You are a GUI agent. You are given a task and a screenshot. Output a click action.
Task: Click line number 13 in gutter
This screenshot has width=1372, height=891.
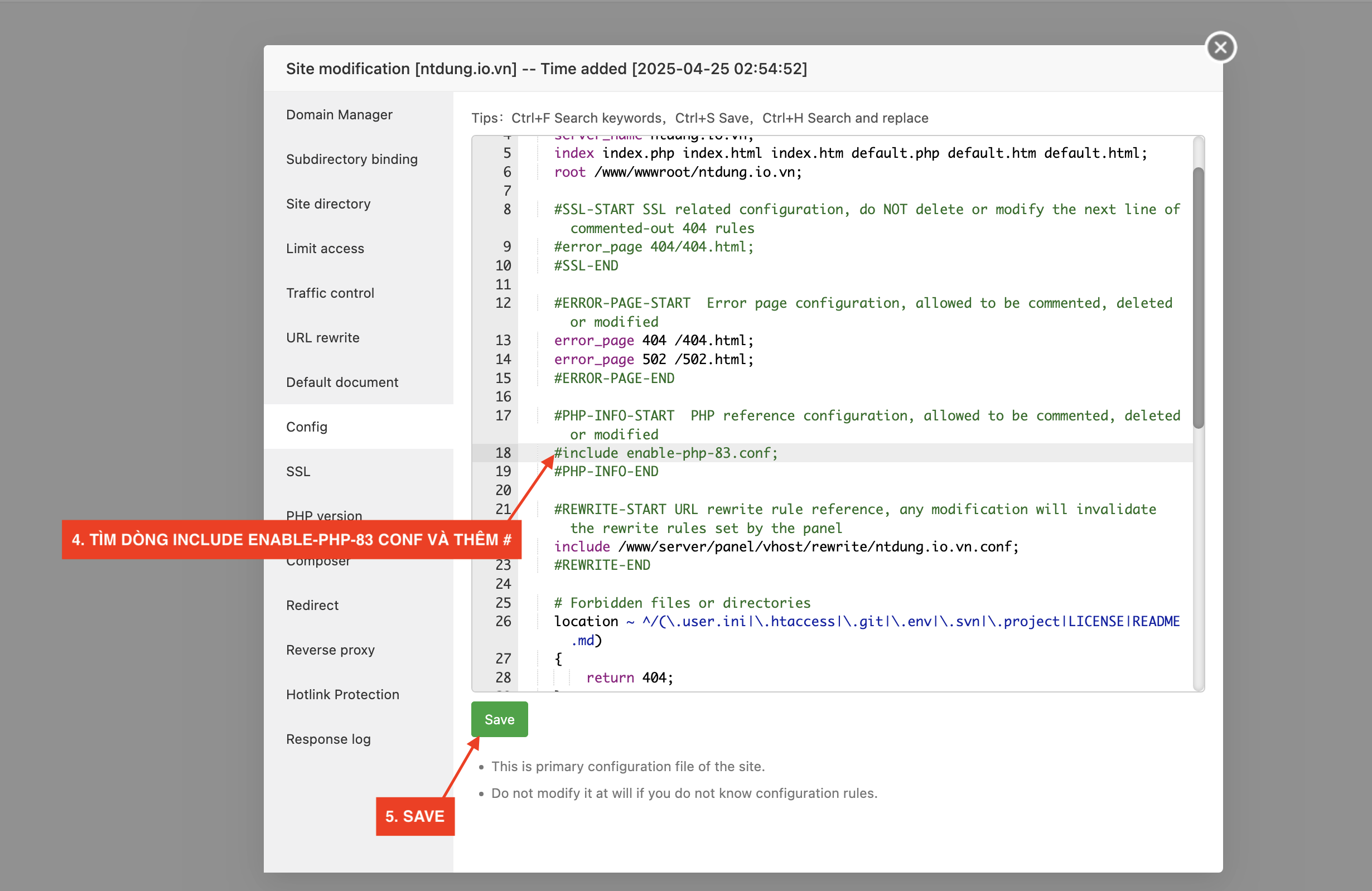tap(503, 340)
